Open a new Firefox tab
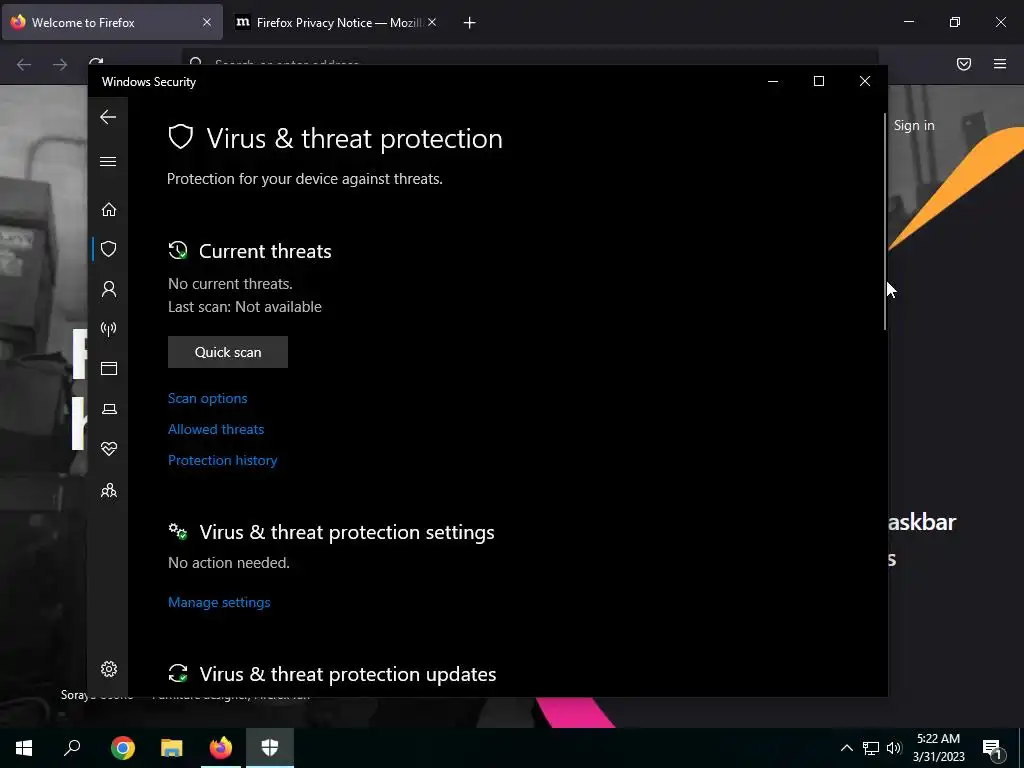The image size is (1024, 768). tap(469, 23)
